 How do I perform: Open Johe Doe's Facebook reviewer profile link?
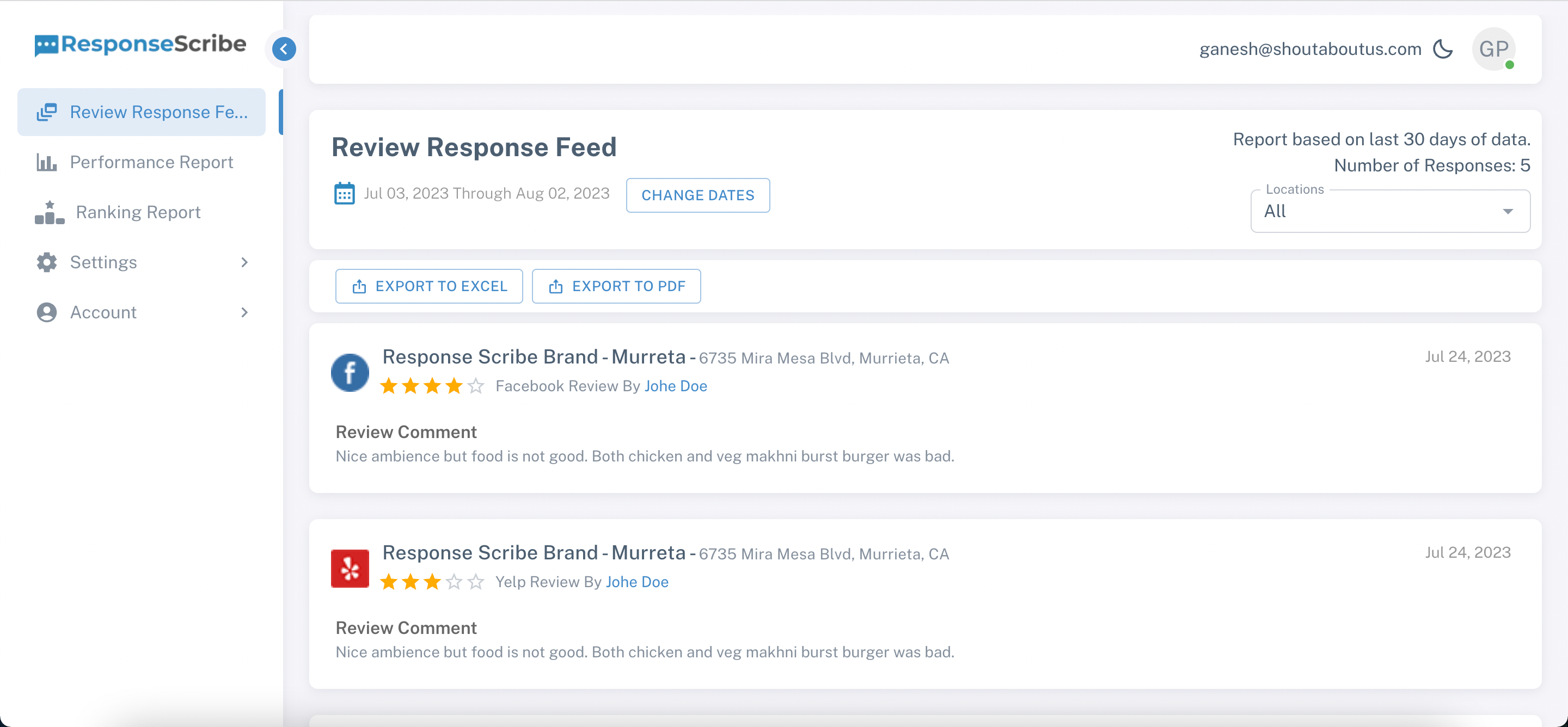coord(676,386)
